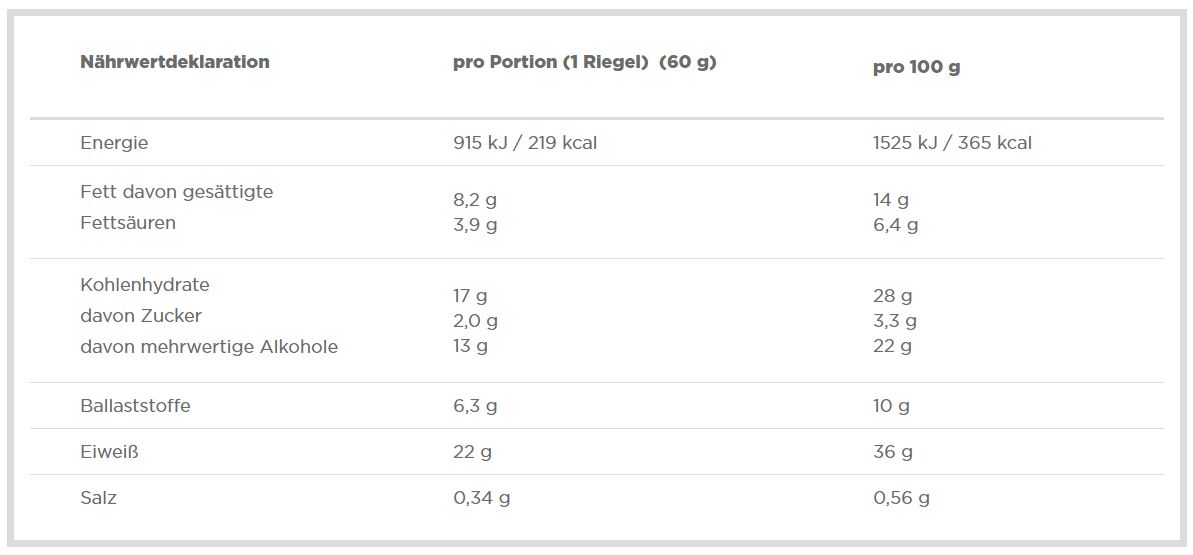1193x555 pixels.
Task: Click the 'davon Zucker' label
Action: (x=141, y=316)
